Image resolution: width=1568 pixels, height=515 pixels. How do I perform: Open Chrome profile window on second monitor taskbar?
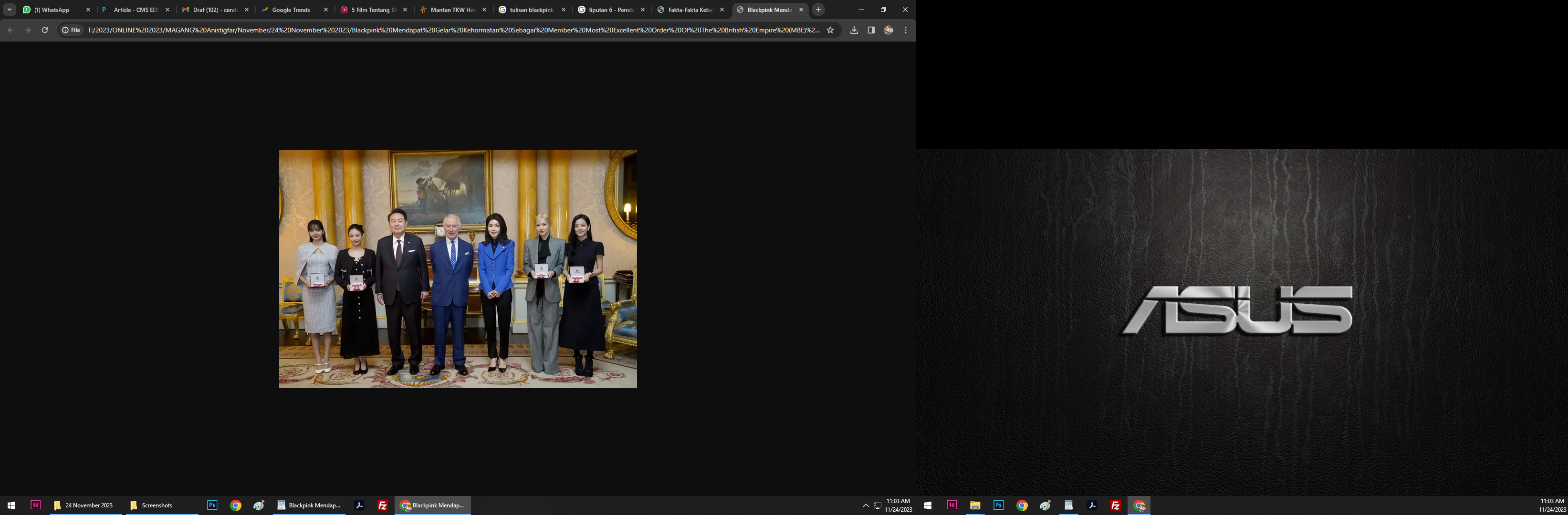[1139, 505]
